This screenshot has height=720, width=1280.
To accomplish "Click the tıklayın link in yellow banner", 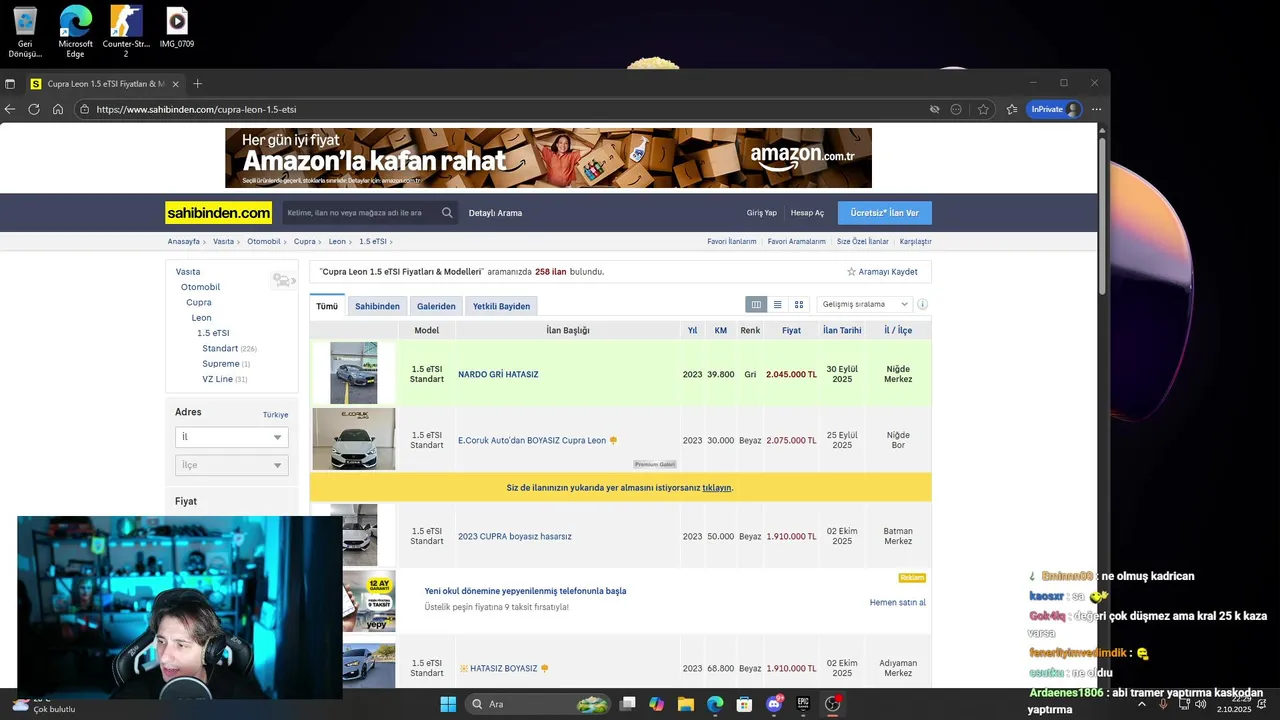I will [x=716, y=488].
